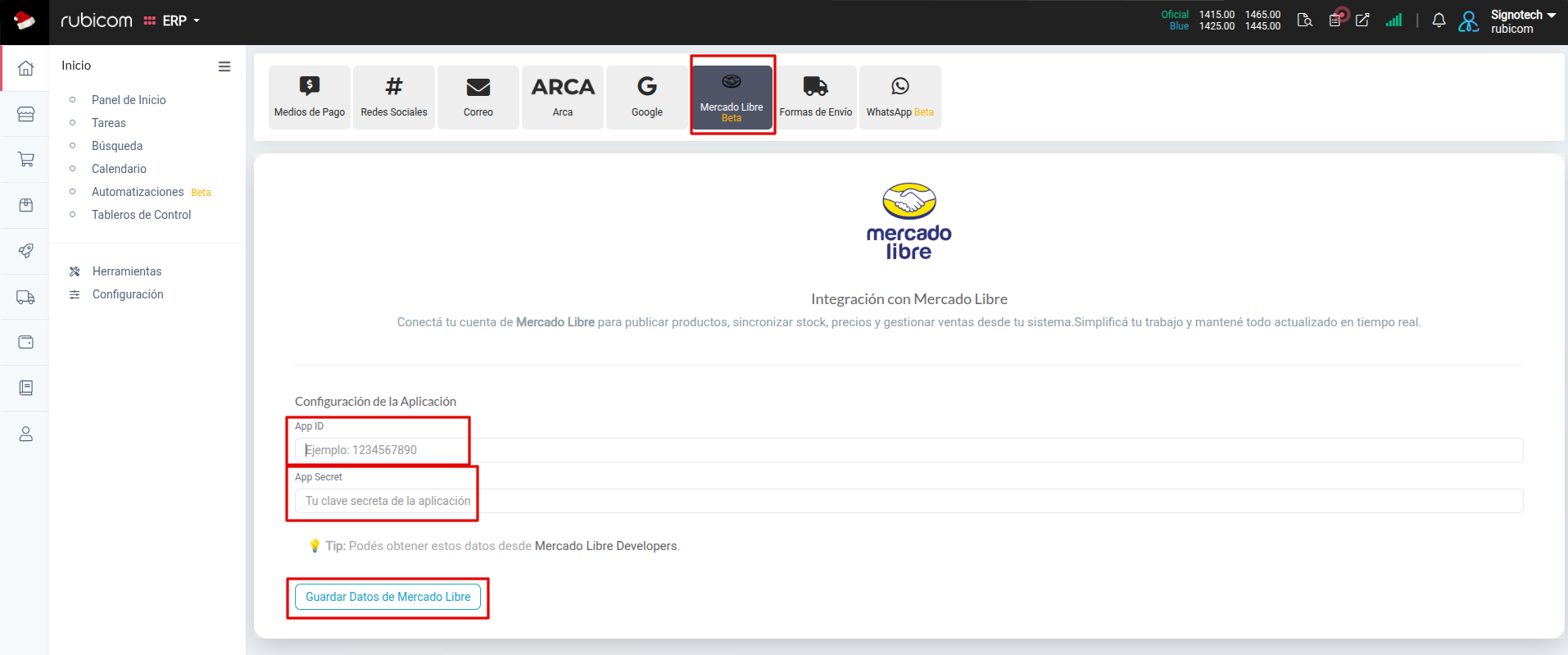The image size is (1568, 655).
Task: Open the Mercado Libre Developers link
Action: pyautogui.click(x=605, y=546)
